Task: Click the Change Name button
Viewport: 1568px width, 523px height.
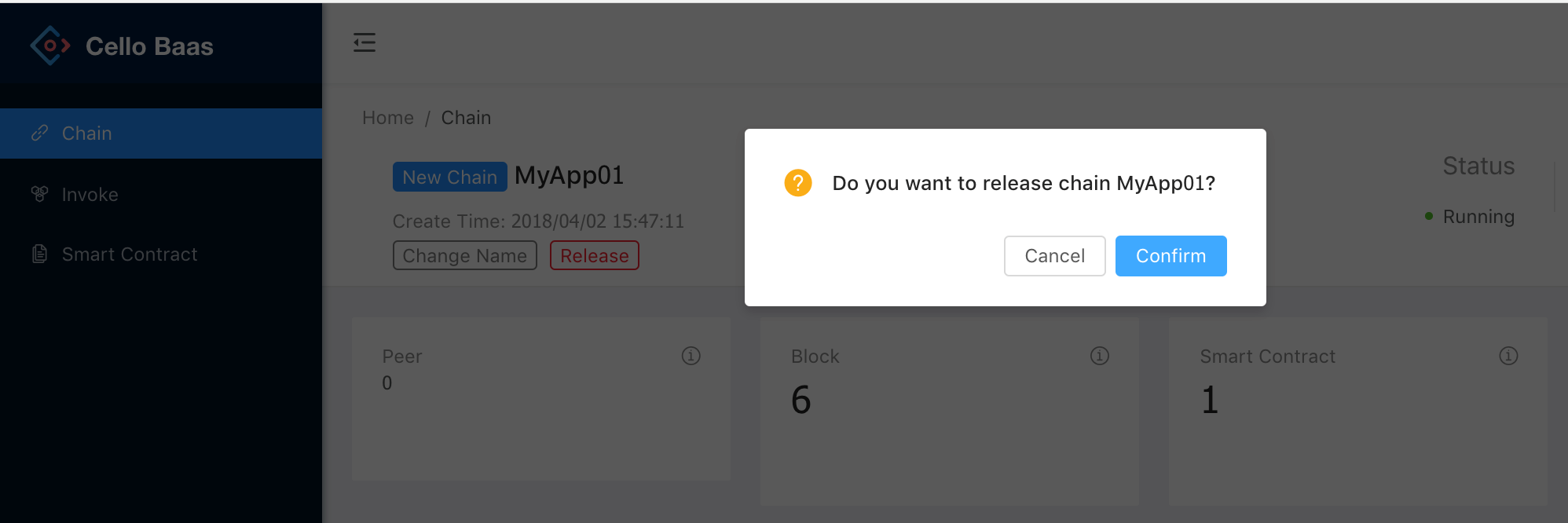Action: pyautogui.click(x=464, y=255)
